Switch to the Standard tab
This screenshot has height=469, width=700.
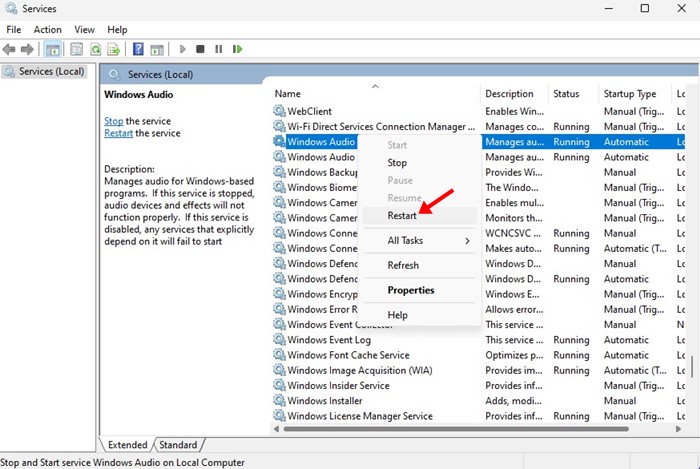pos(178,445)
